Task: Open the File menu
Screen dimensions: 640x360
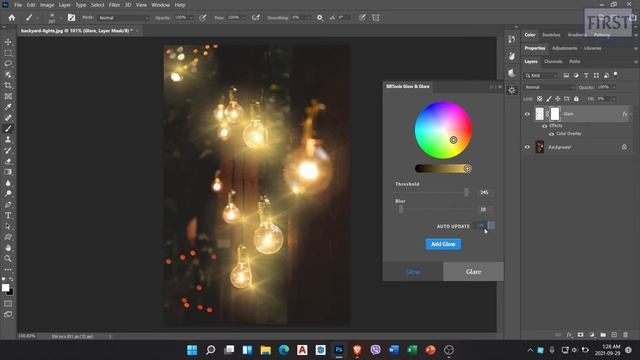Action: click(18, 5)
